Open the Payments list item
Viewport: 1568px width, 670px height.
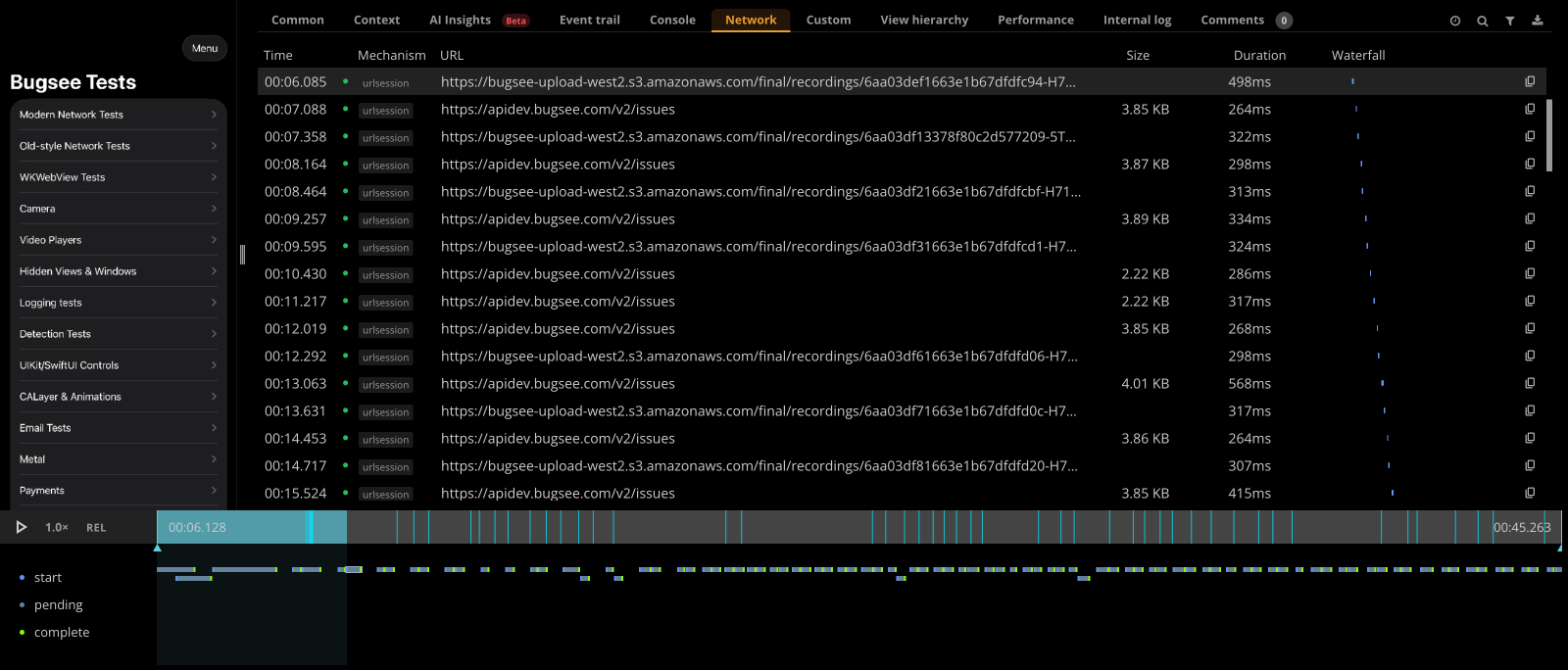tap(119, 491)
